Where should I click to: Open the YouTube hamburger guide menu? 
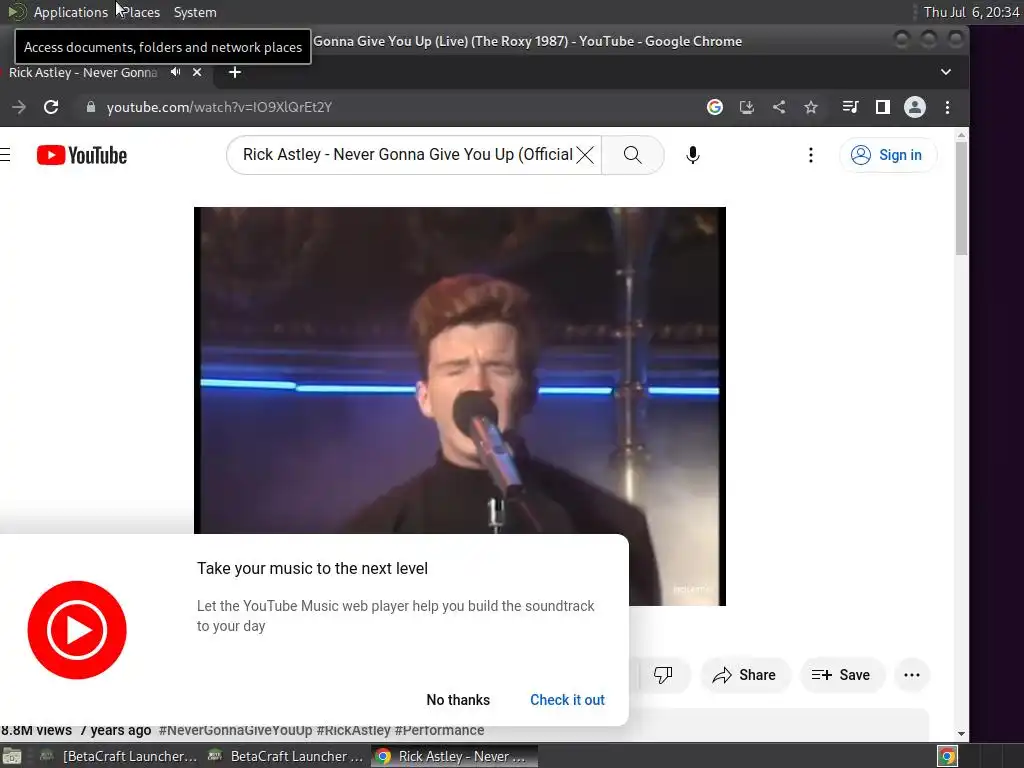click(5, 155)
